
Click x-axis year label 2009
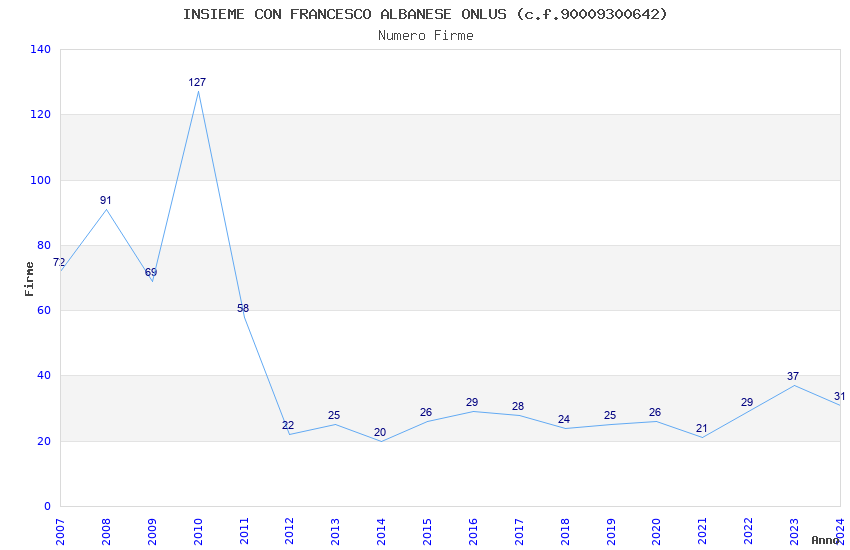coord(152,532)
